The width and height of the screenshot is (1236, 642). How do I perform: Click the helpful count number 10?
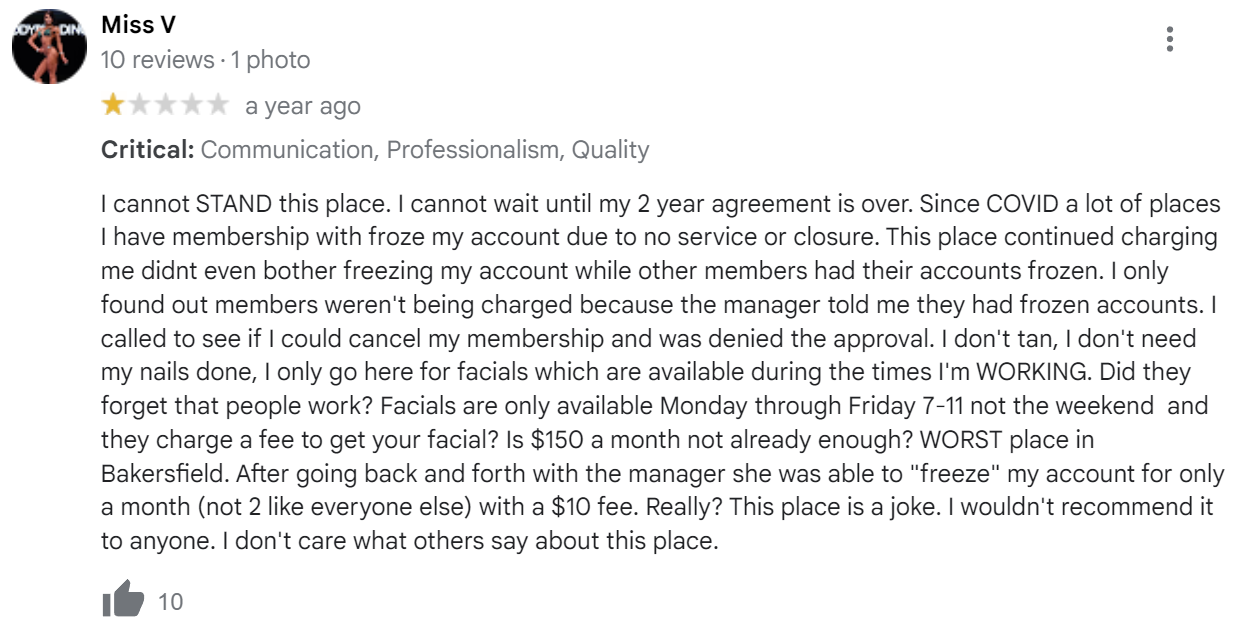click(171, 602)
